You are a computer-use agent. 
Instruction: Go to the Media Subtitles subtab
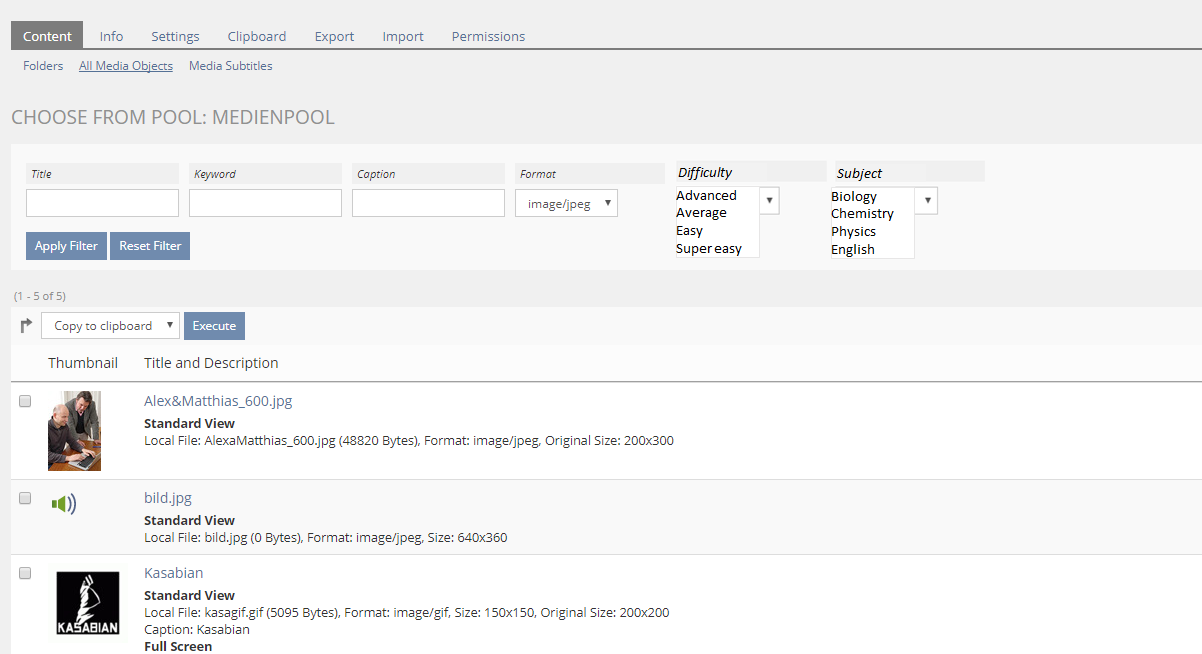[230, 66]
